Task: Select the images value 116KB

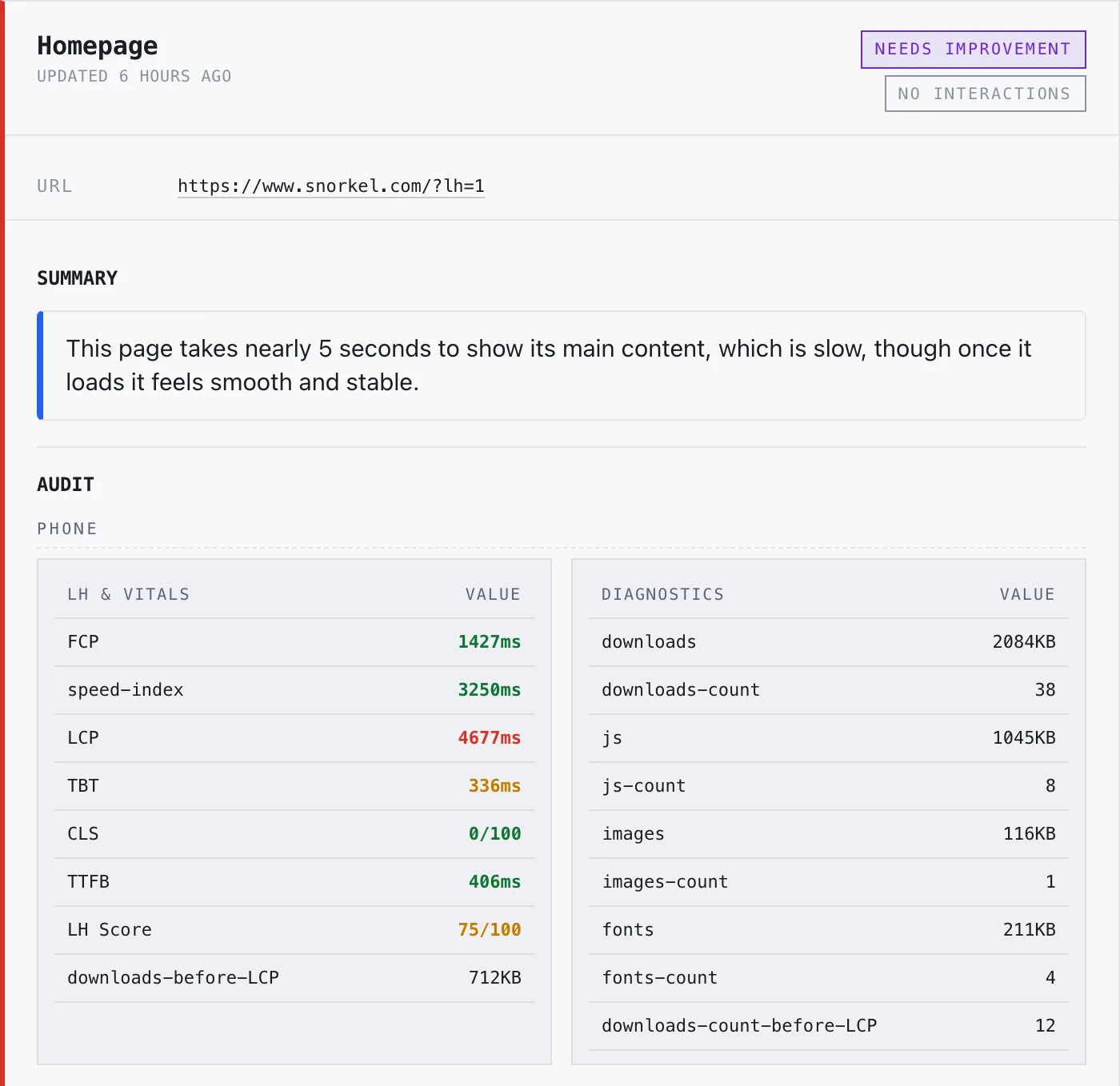Action: click(x=1029, y=834)
